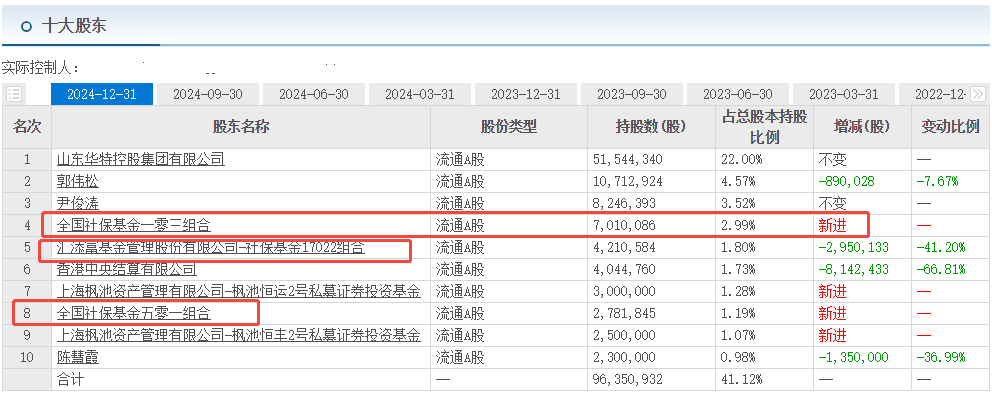Click the change value -890,028
The height and width of the screenshot is (400, 992).
[x=846, y=182]
